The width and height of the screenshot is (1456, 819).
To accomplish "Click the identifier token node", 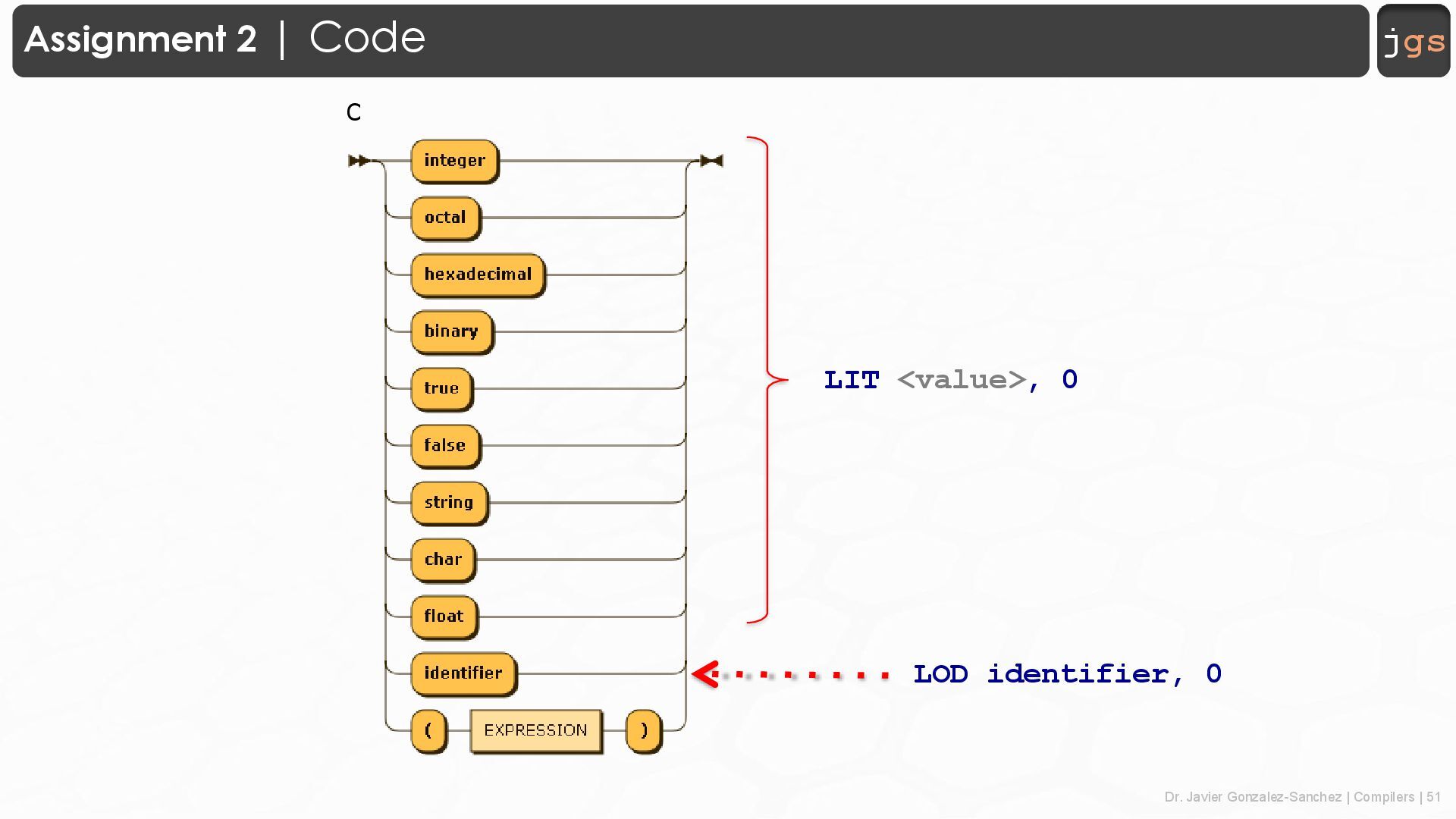I will [x=463, y=673].
